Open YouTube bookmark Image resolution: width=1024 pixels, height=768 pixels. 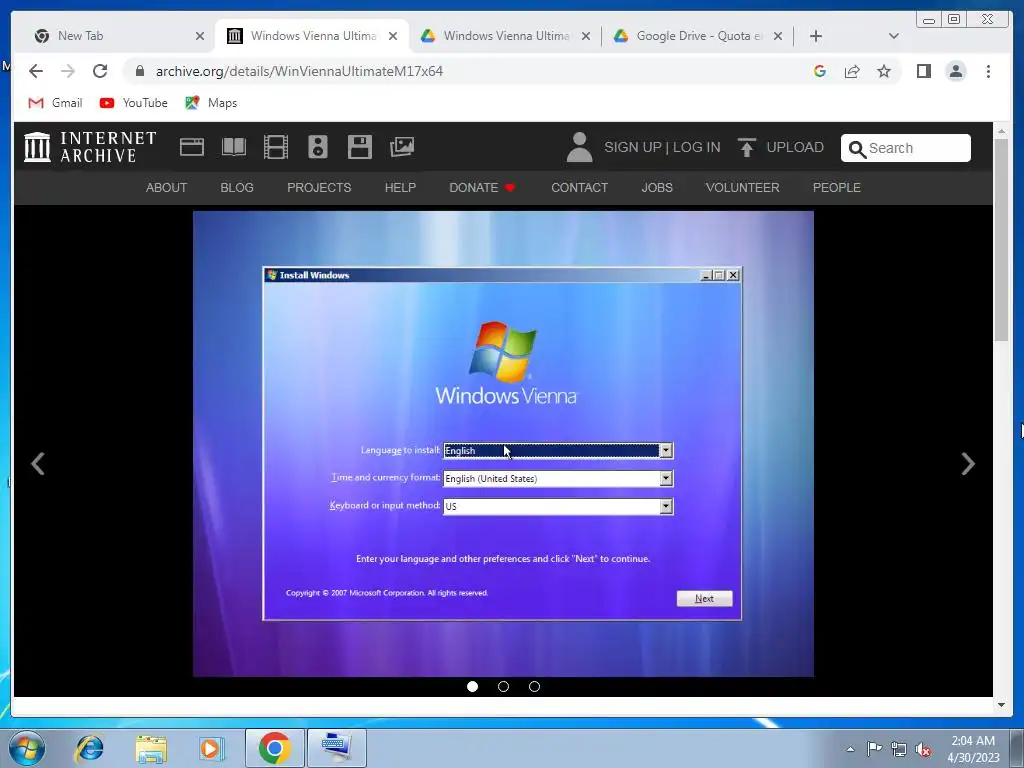133,103
